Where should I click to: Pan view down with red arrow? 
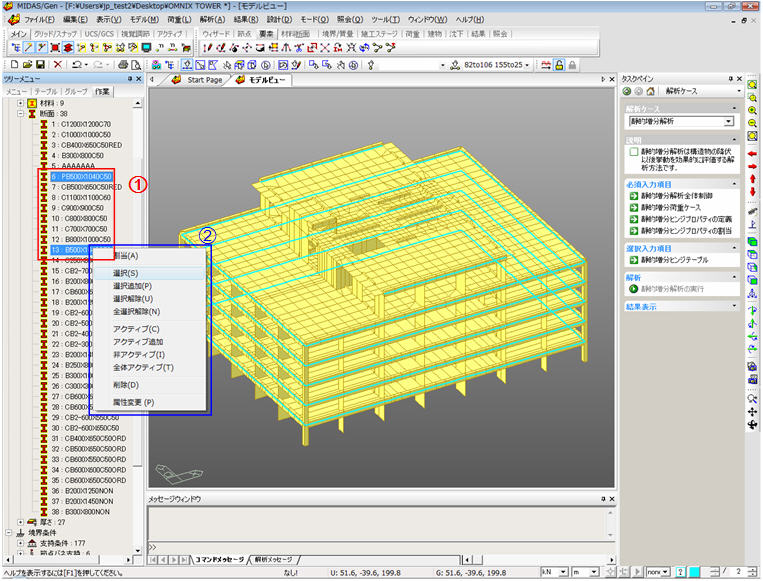point(752,192)
